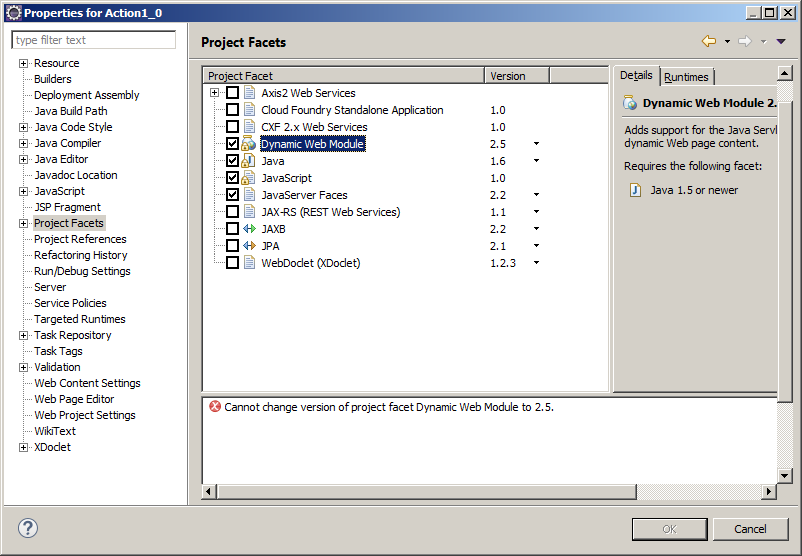
Task: Open the page view menu triangle
Action: tap(781, 41)
